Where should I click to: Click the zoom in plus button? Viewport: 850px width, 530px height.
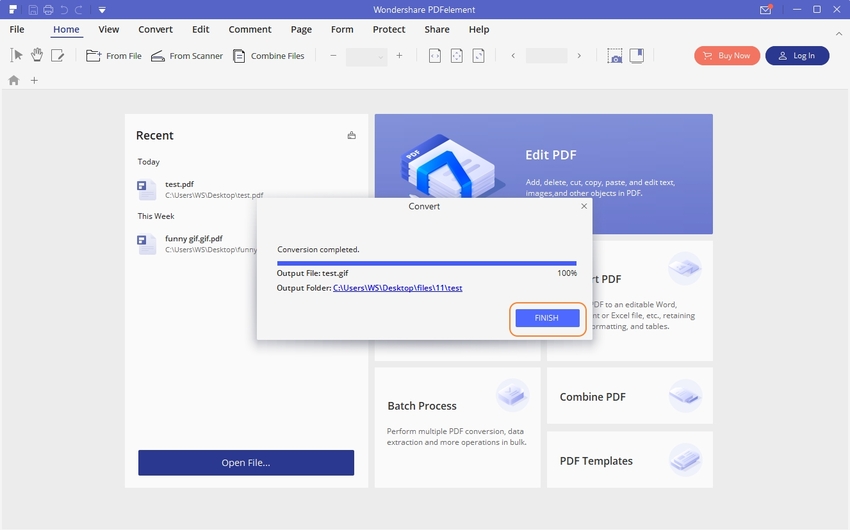(400, 55)
